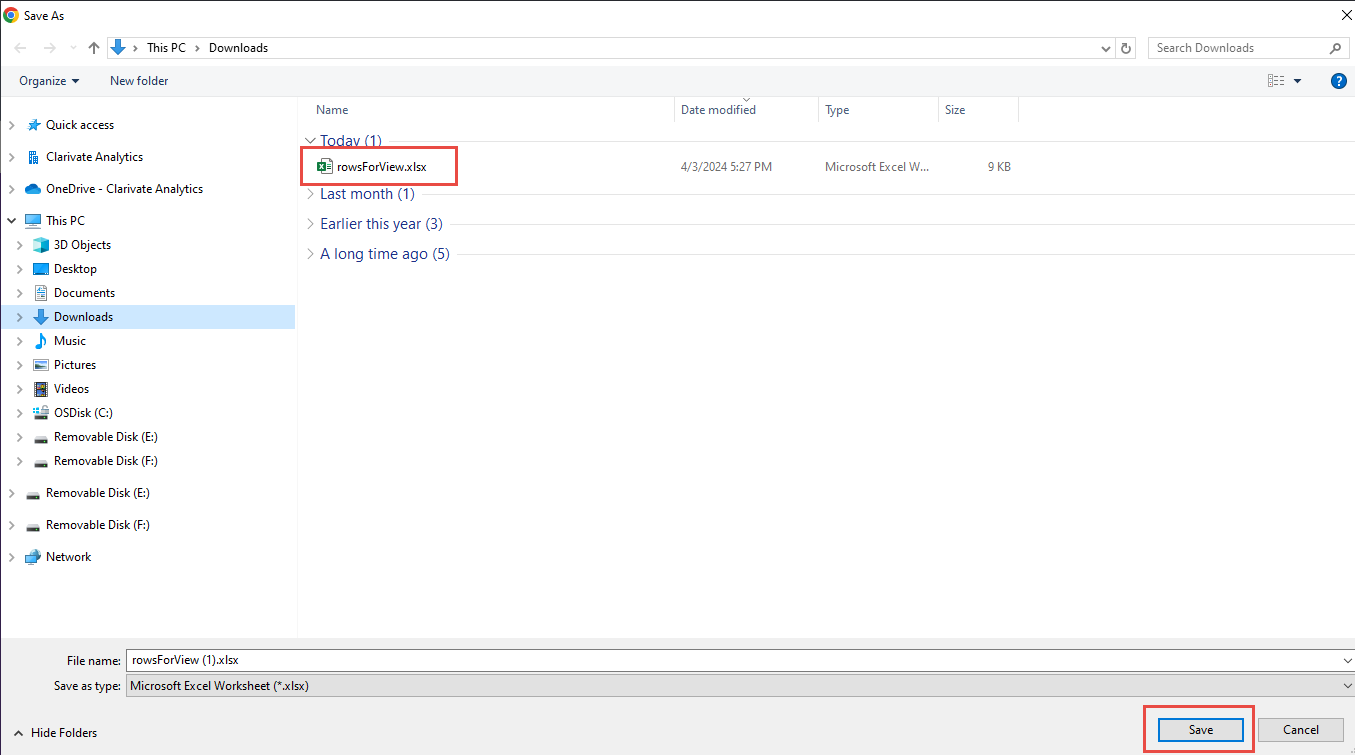Screen dimensions: 1355x755
Task: Select Removable Disk (F:) under This PC
Action: tap(106, 461)
